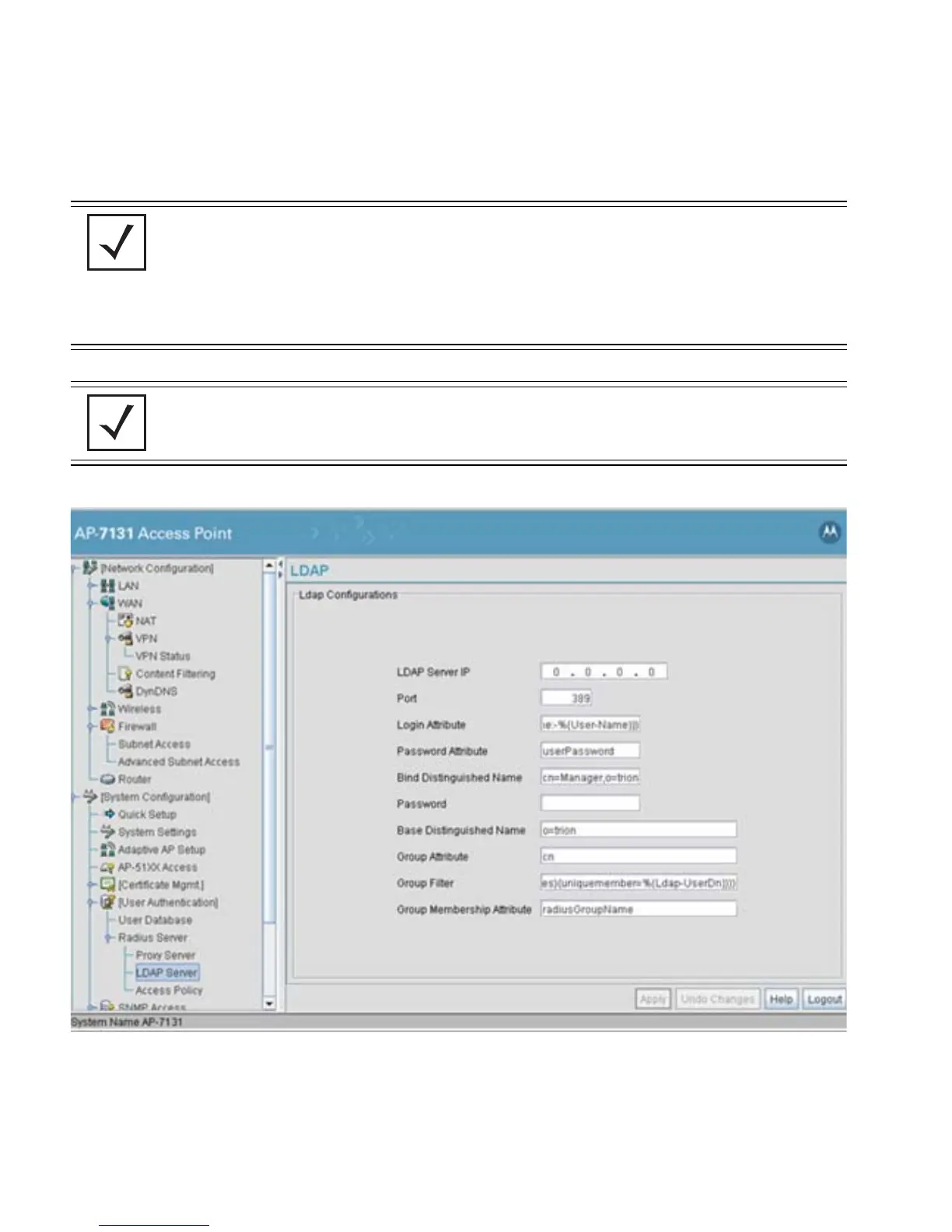Click the Login Attribute field
Image resolution: width=952 pixels, height=1232 pixels.
[x=591, y=725]
